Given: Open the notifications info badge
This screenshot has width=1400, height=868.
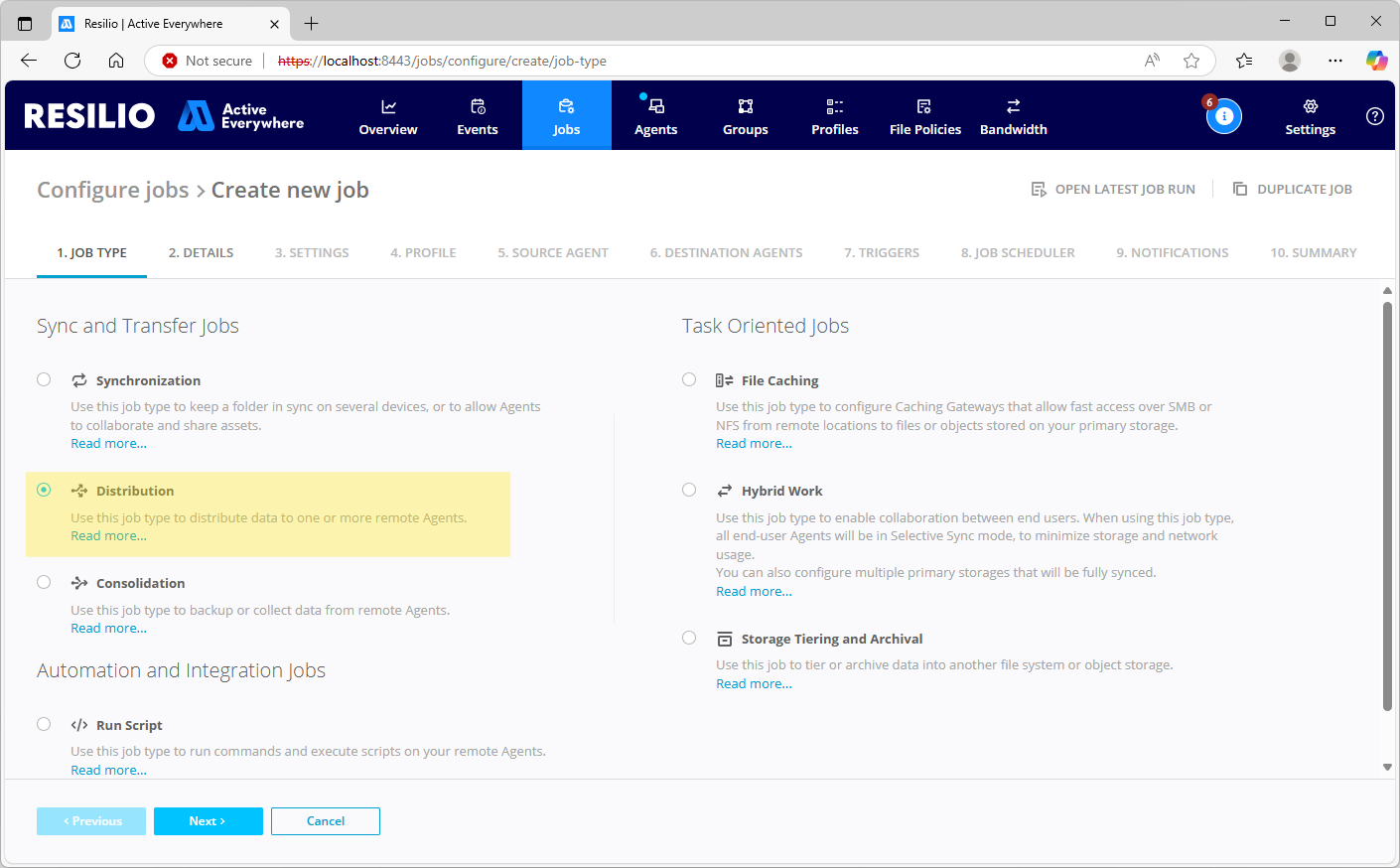Looking at the screenshot, I should pos(1223,116).
